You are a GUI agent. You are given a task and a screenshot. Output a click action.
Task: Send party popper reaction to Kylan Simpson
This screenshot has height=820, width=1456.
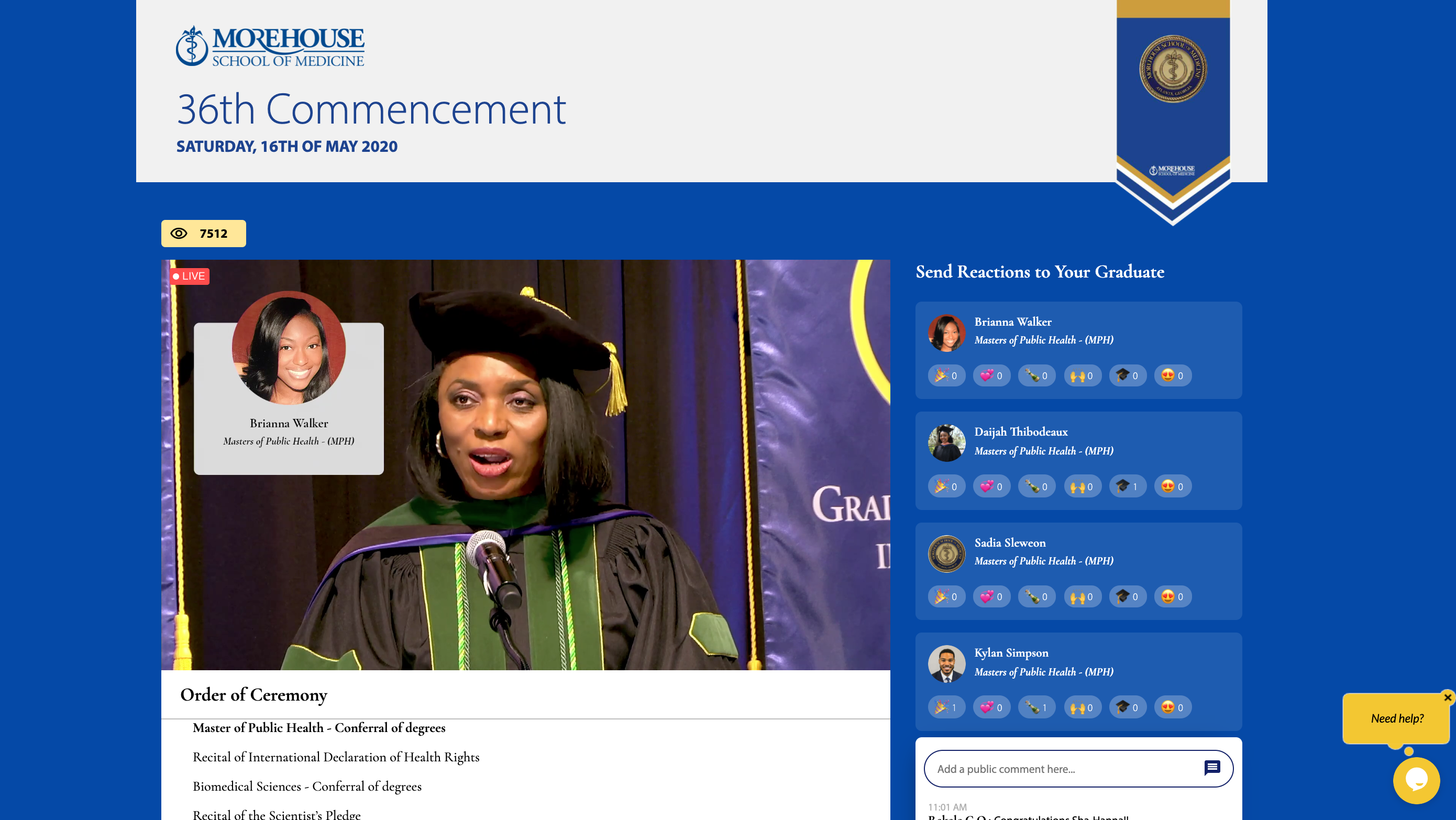(x=946, y=707)
